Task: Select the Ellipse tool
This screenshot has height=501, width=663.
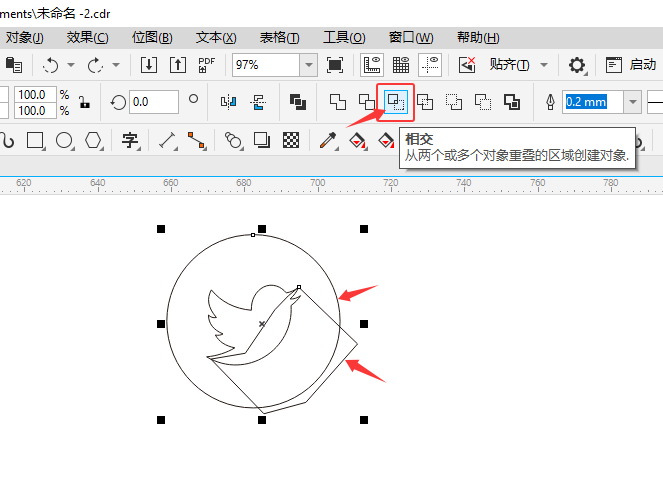Action: click(65, 140)
